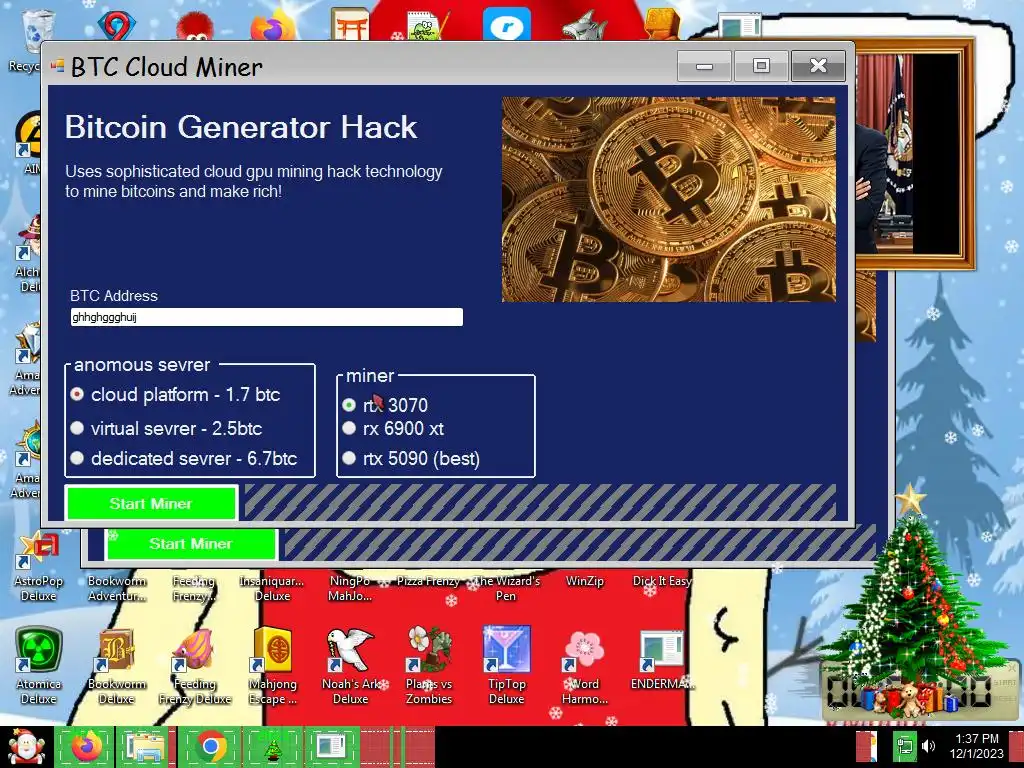Start Miner in the front BTC Cloud Miner window

click(x=151, y=504)
